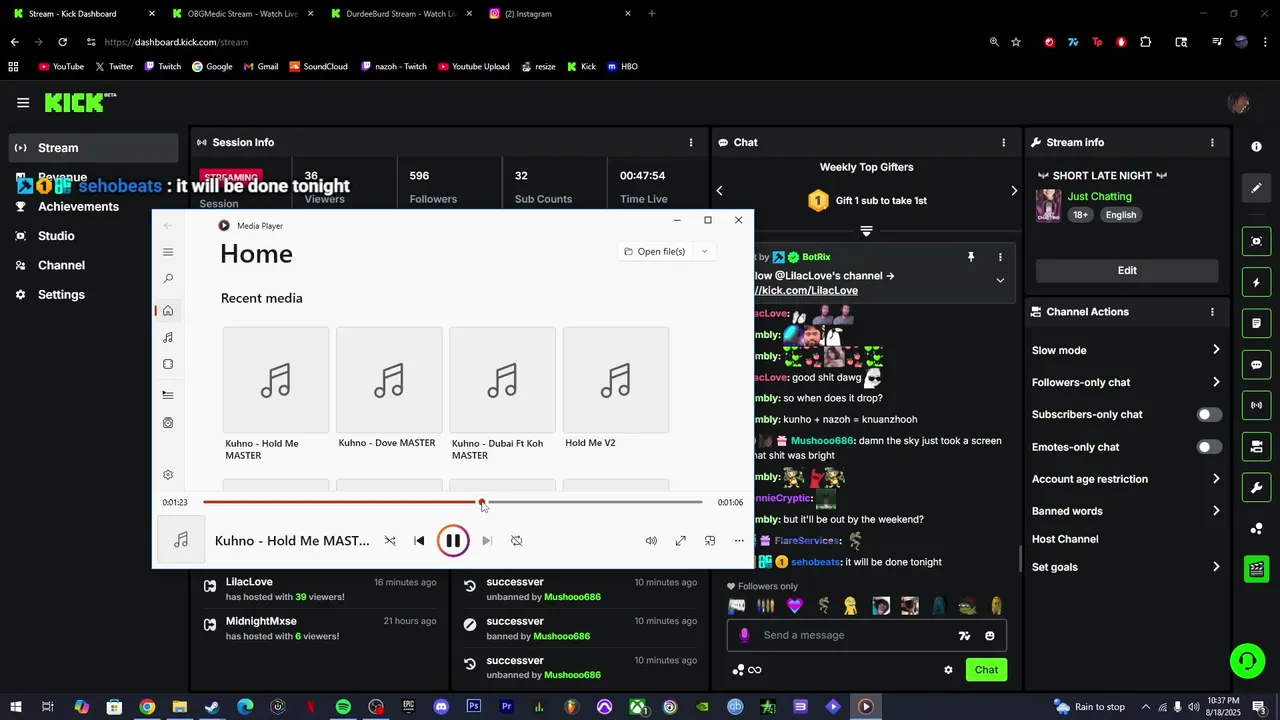The image size is (1280, 720).
Task: Click the green Chat send button
Action: tap(986, 670)
